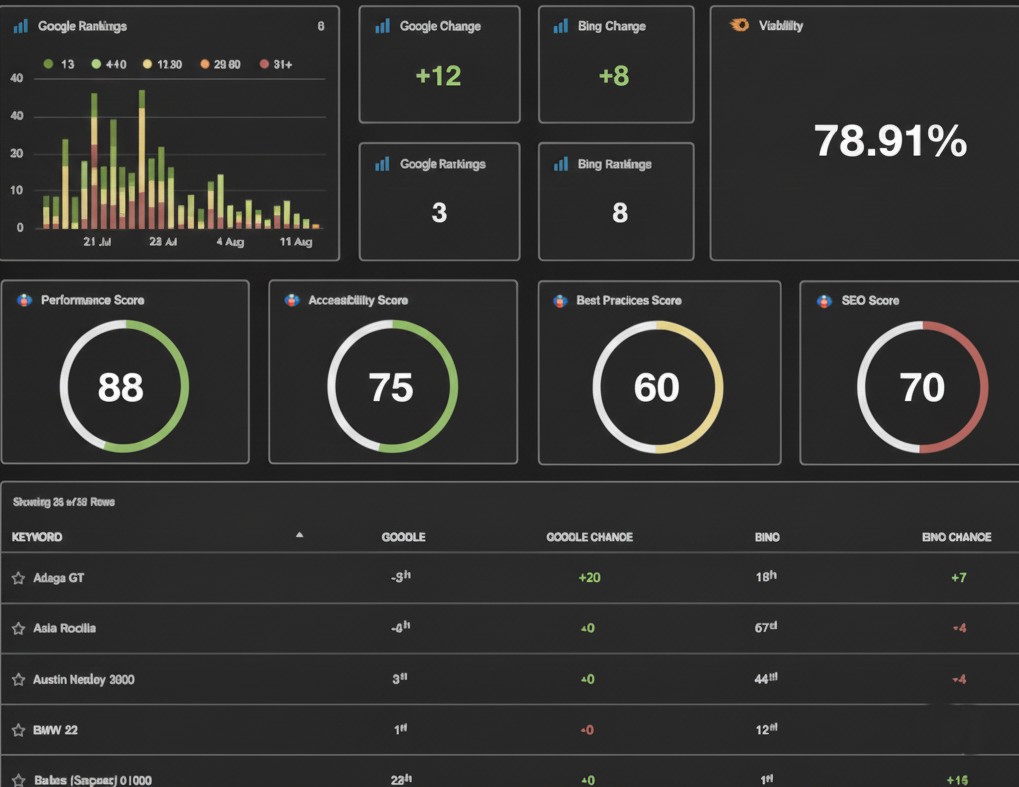Image resolution: width=1019 pixels, height=787 pixels.
Task: Select the Bing column header
Action: [767, 537]
